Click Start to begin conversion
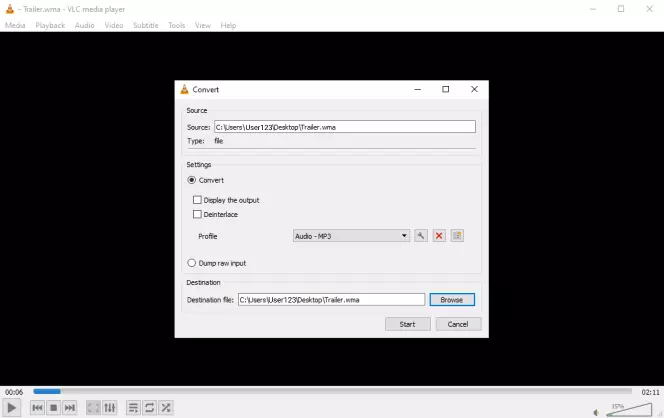Image resolution: width=664 pixels, height=418 pixels. coord(407,324)
